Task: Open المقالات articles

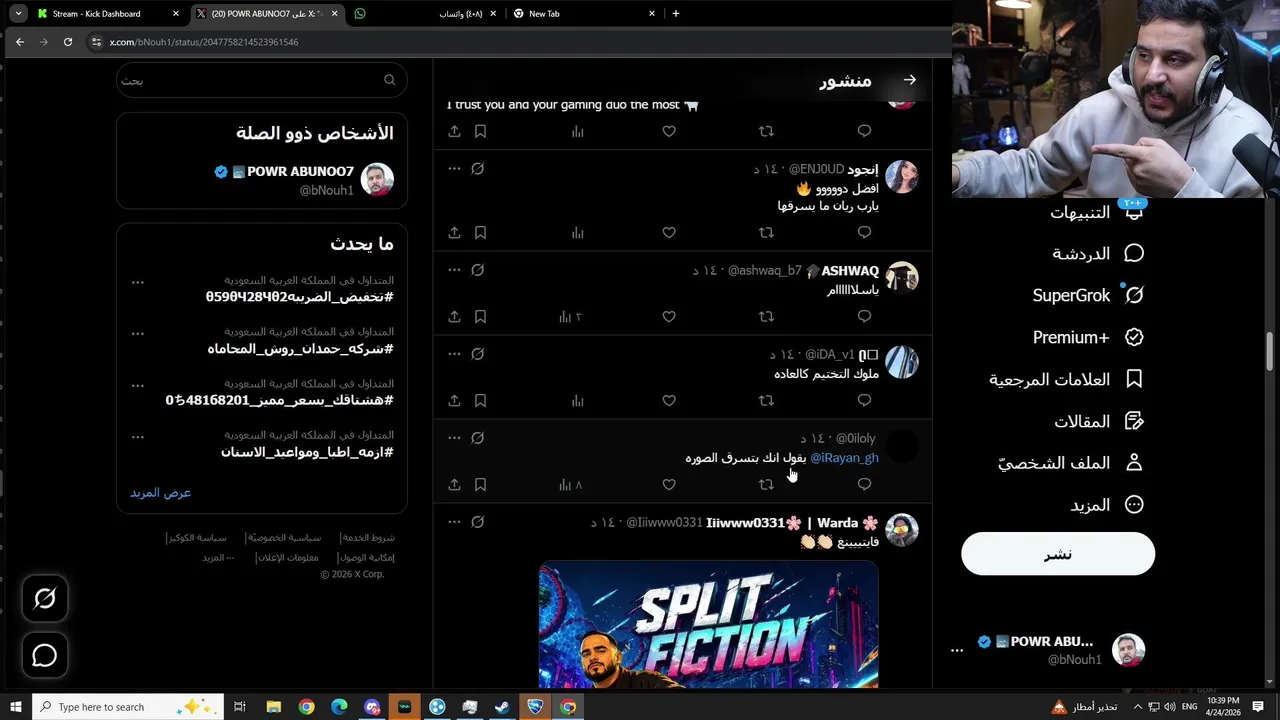Action: tap(1098, 422)
